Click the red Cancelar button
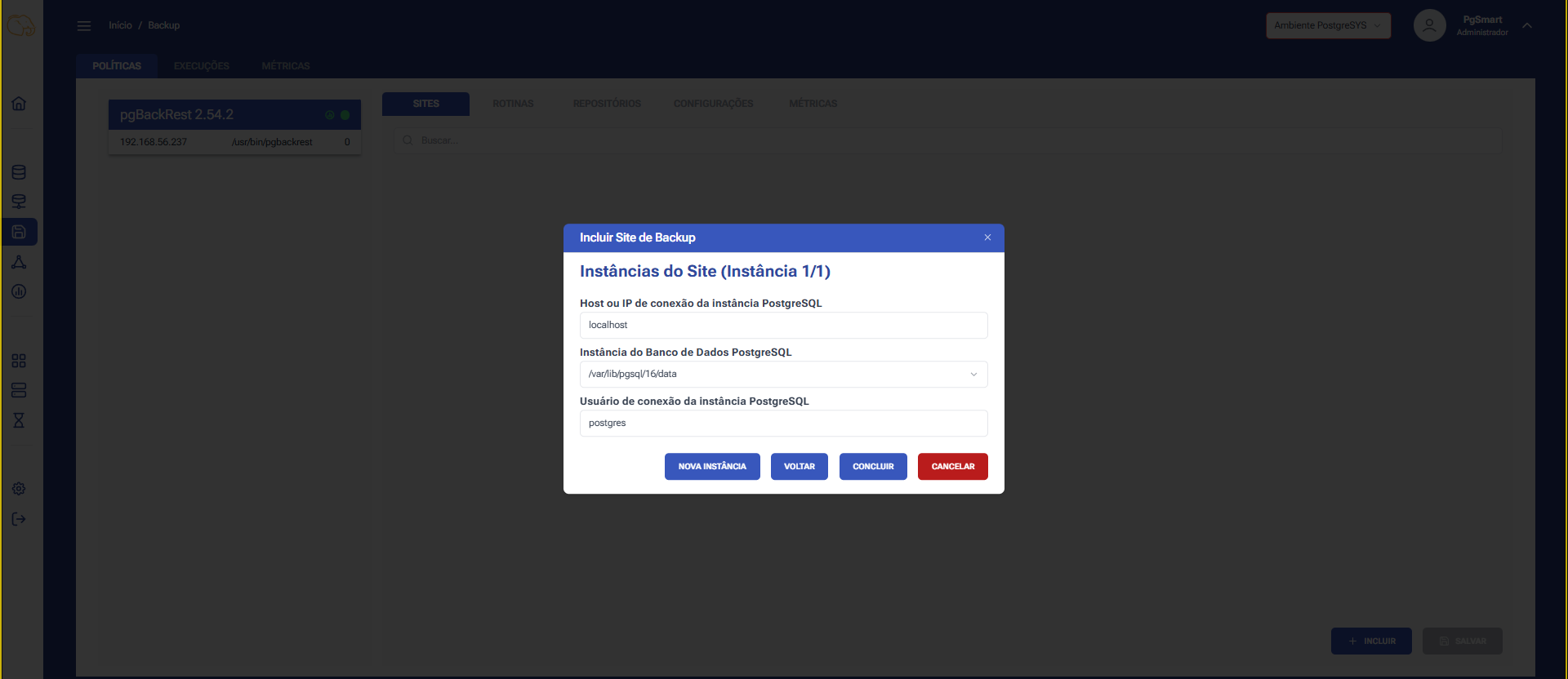1568x679 pixels. 952,467
